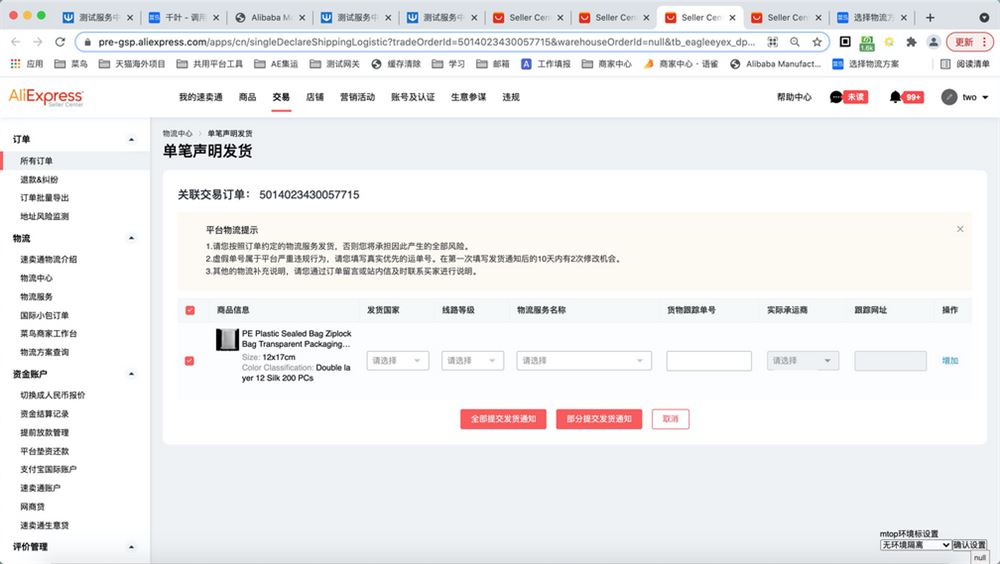Focus the 货物跟踪单号 input field
This screenshot has width=1000, height=564.
709,360
